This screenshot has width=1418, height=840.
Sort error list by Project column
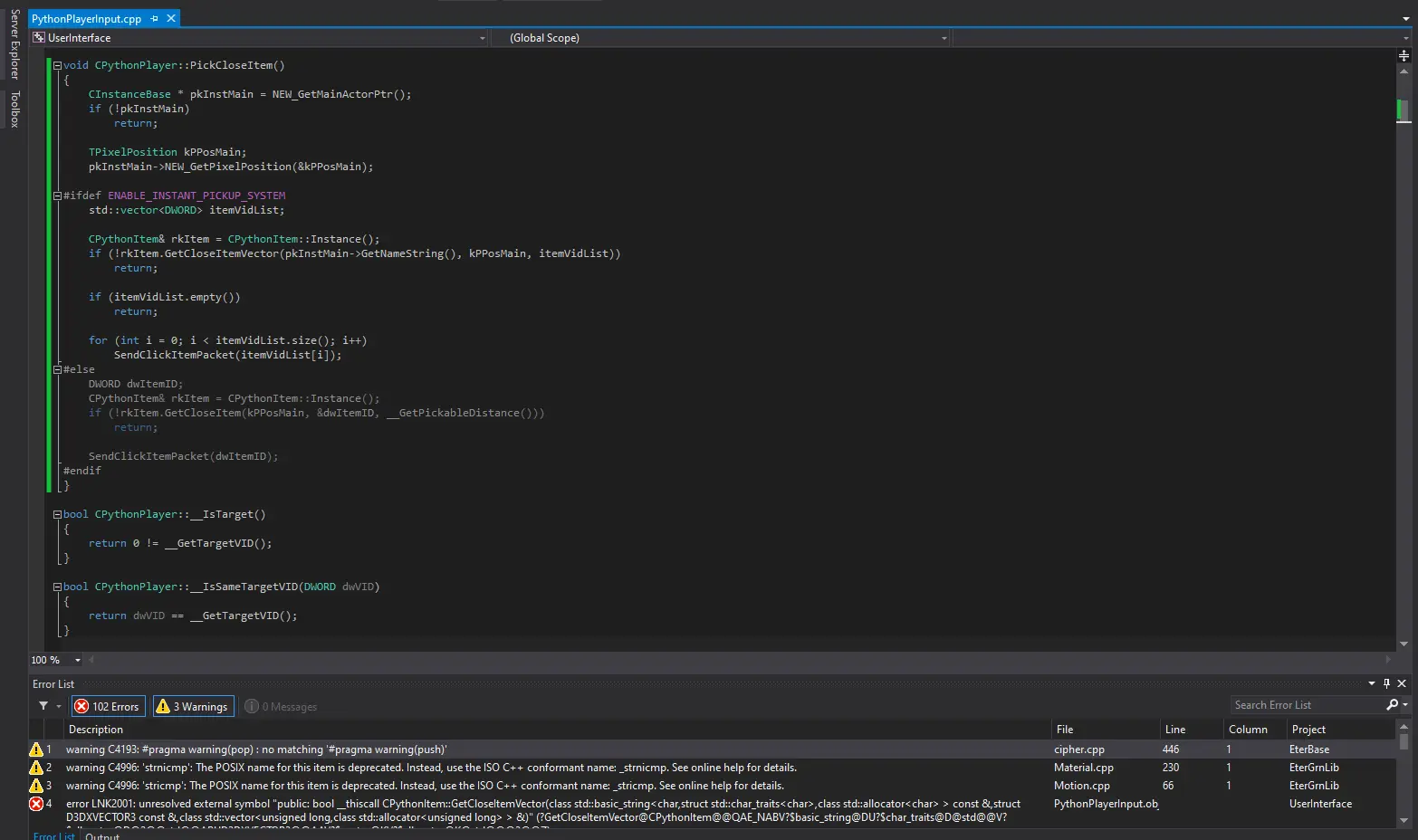1308,730
